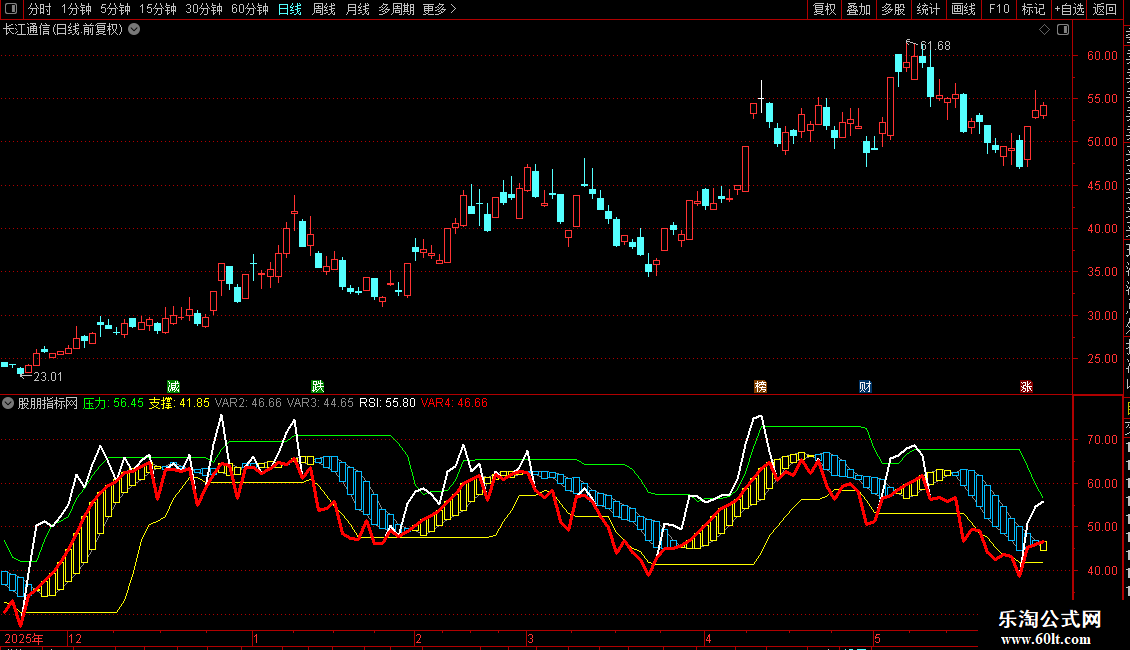Click the 长江通信(日线.前复权) title
This screenshot has height=650, width=1130.
63,30
